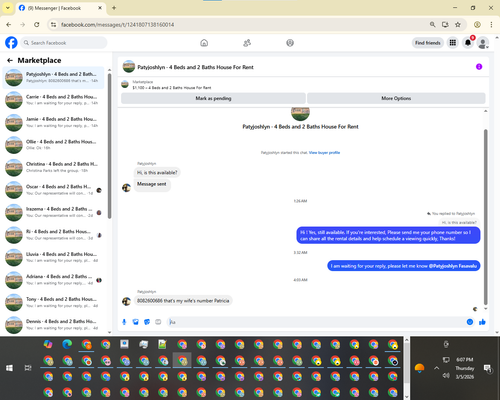Image resolution: width=500 pixels, height=400 pixels.
Task: Reload the page in browser
Action: coord(37,25)
